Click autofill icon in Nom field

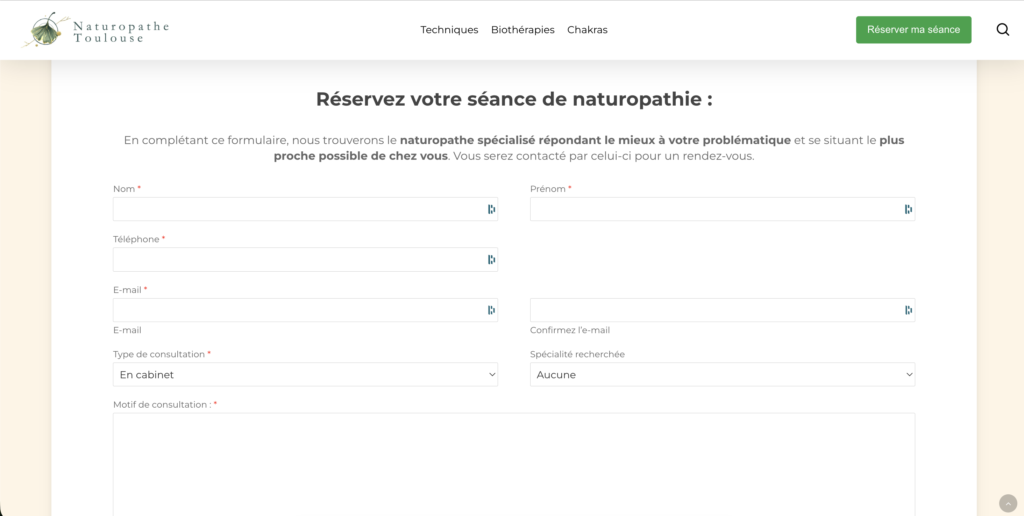pos(491,209)
